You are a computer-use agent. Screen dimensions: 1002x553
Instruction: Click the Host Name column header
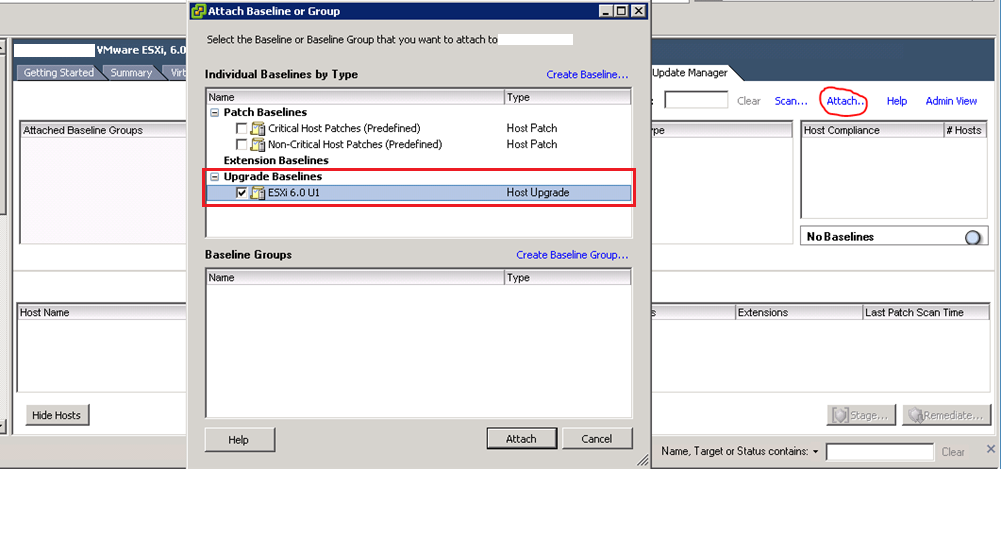click(x=102, y=313)
